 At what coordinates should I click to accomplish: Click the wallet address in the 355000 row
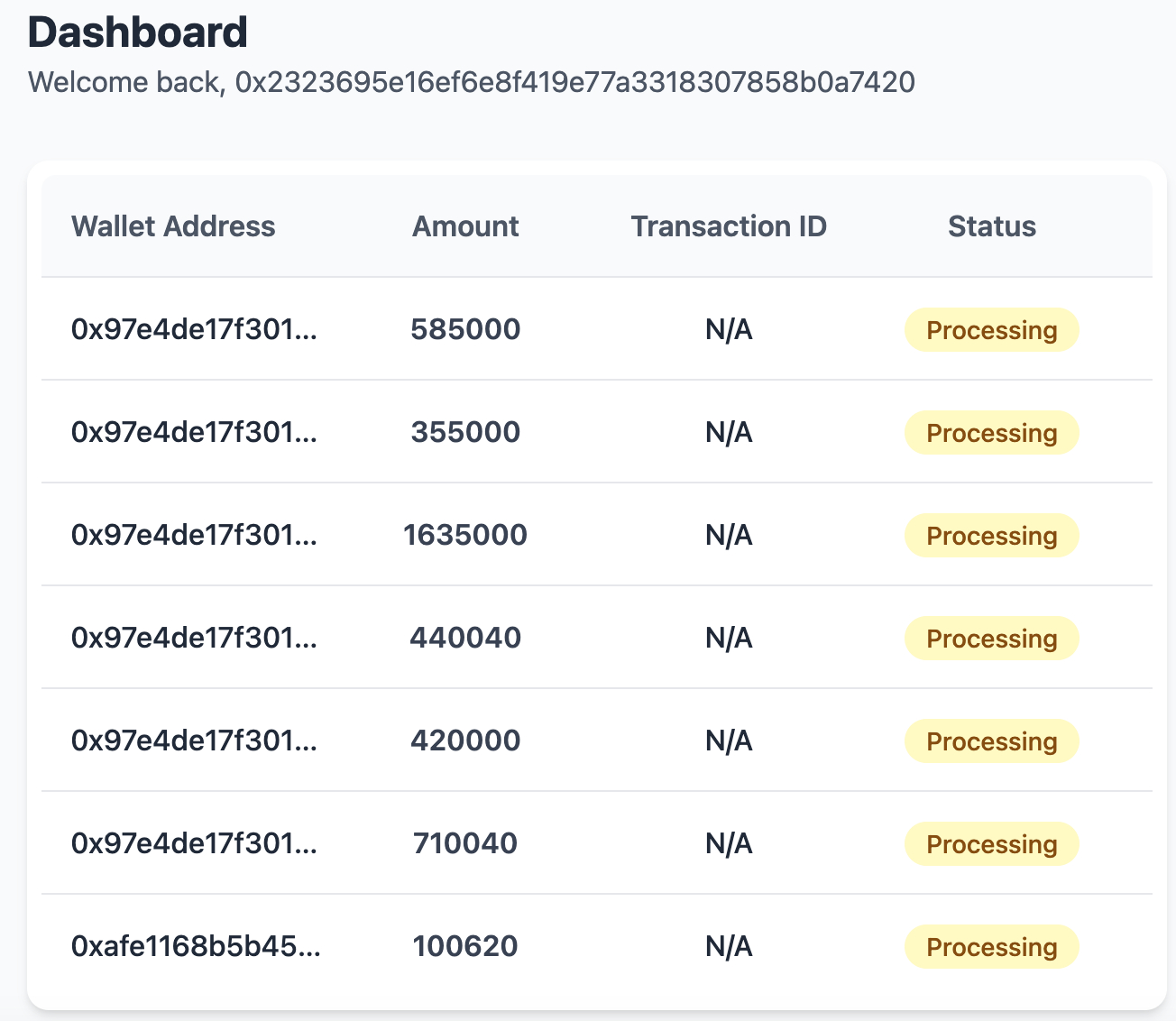pyautogui.click(x=194, y=432)
